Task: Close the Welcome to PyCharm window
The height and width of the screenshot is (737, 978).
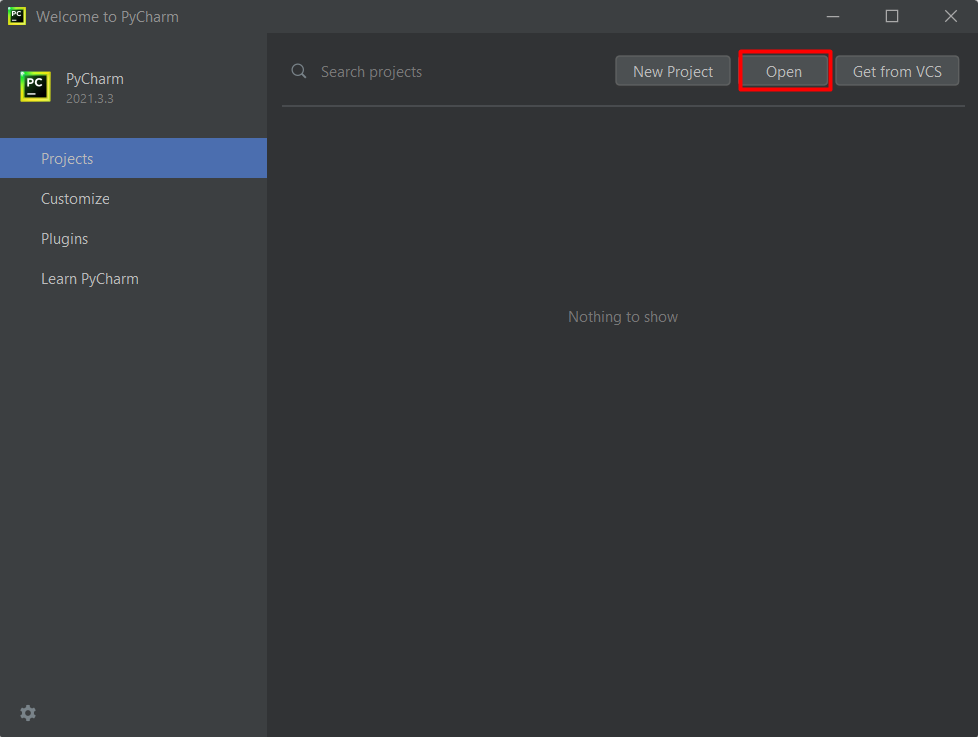Action: click(950, 16)
